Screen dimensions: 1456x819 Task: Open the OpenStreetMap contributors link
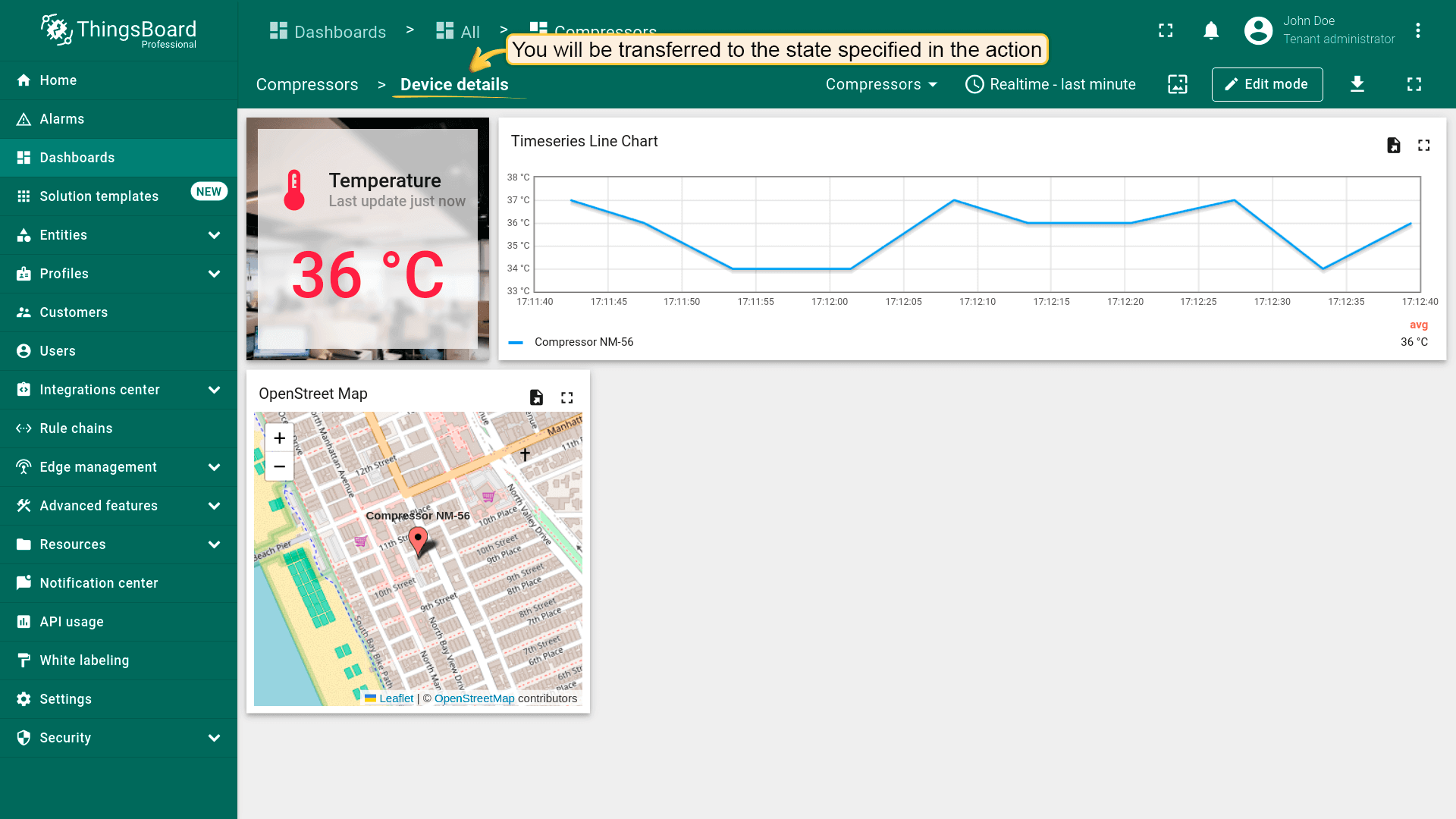click(x=474, y=698)
